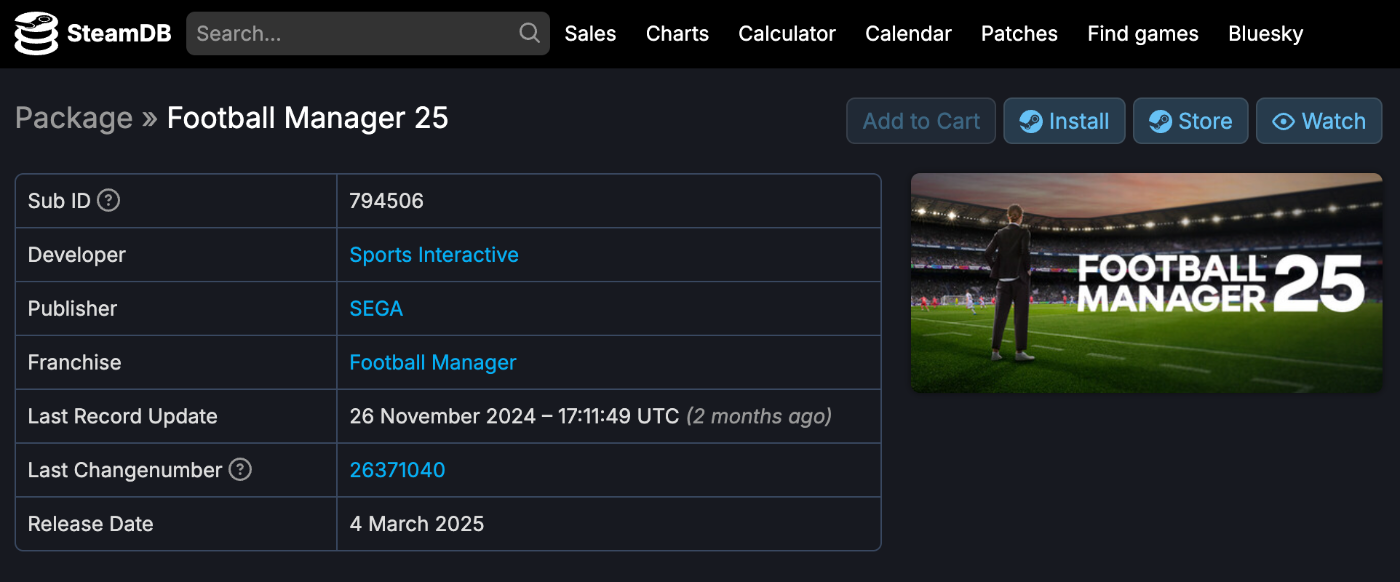Screen dimensions: 1400x582
Task: Click the Steam icon on the Install button
Action: pos(1030,121)
